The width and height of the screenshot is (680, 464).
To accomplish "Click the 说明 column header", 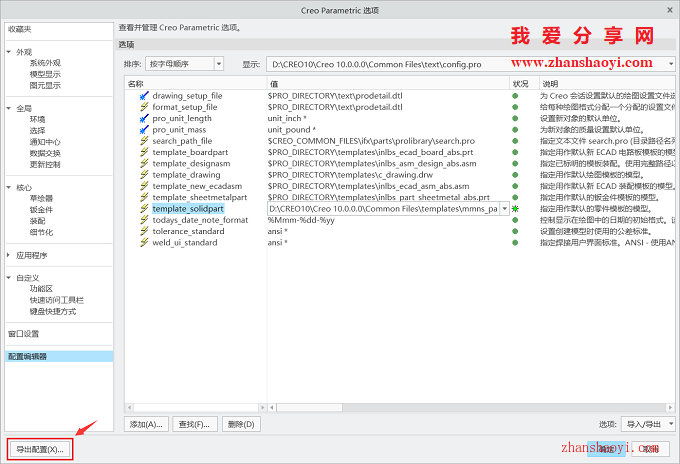I will [607, 84].
